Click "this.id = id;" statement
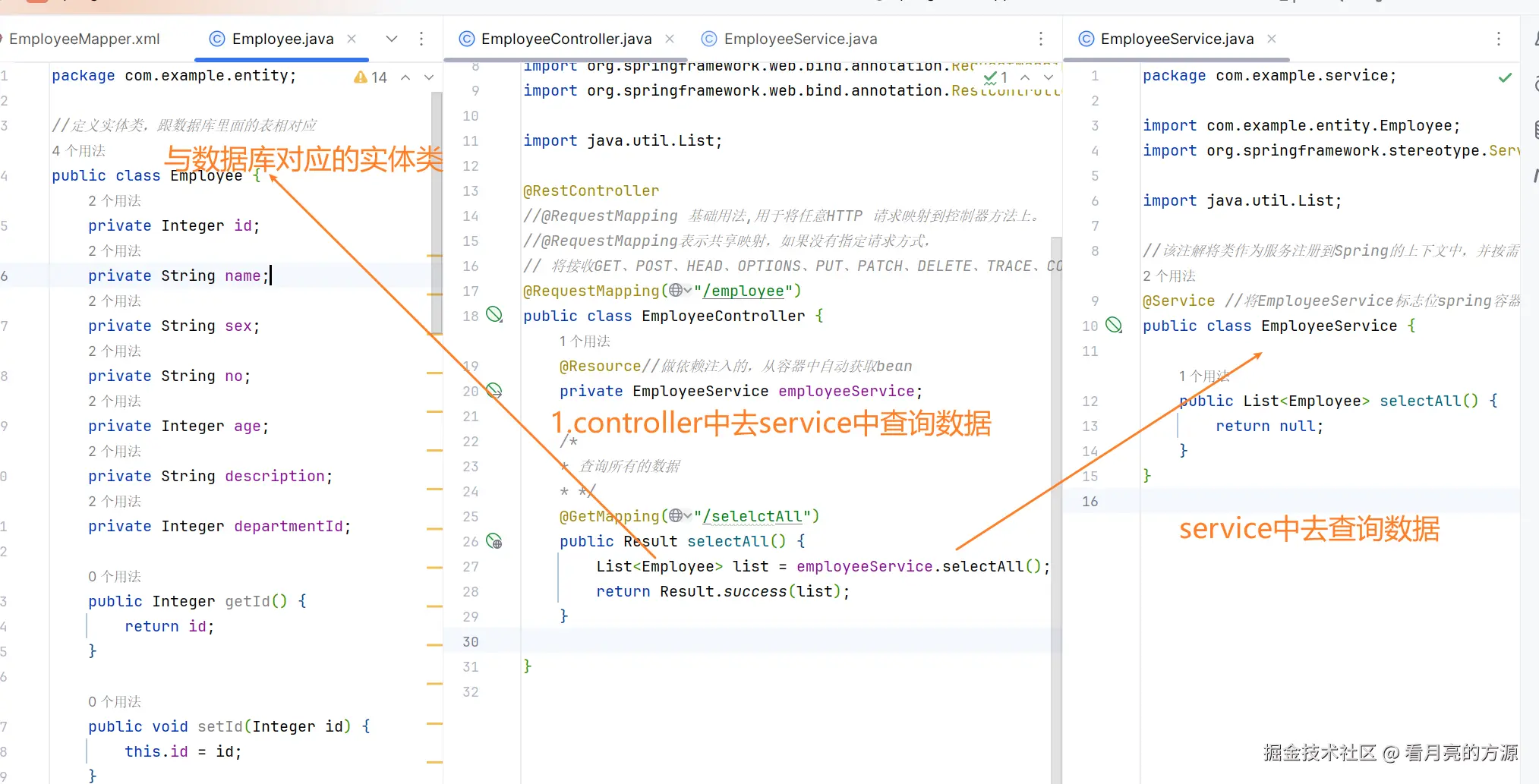Viewport: 1539px width, 784px height. tap(183, 751)
